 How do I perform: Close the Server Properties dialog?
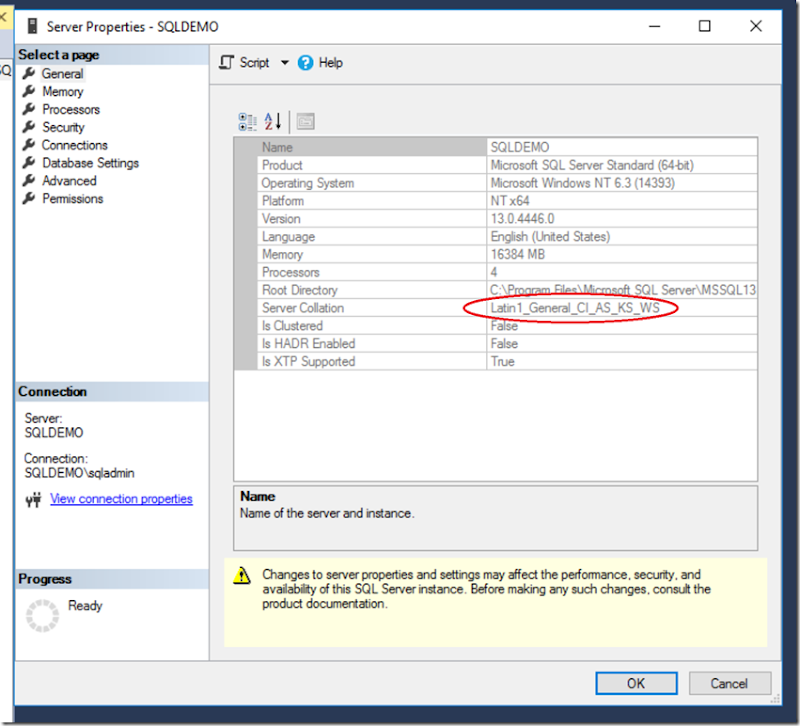[x=756, y=26]
